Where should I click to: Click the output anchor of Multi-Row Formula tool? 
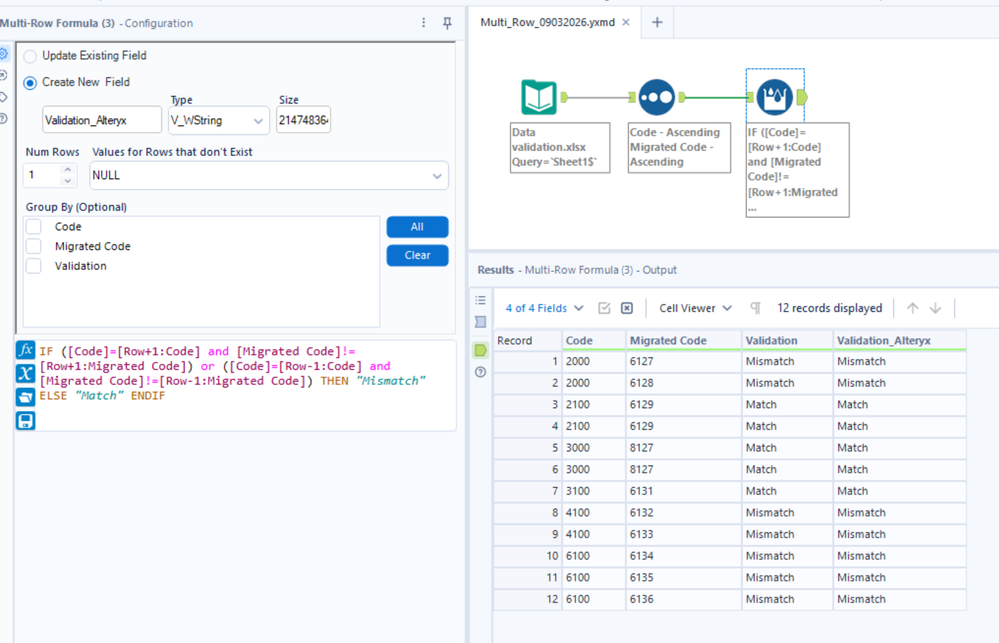coord(802,97)
